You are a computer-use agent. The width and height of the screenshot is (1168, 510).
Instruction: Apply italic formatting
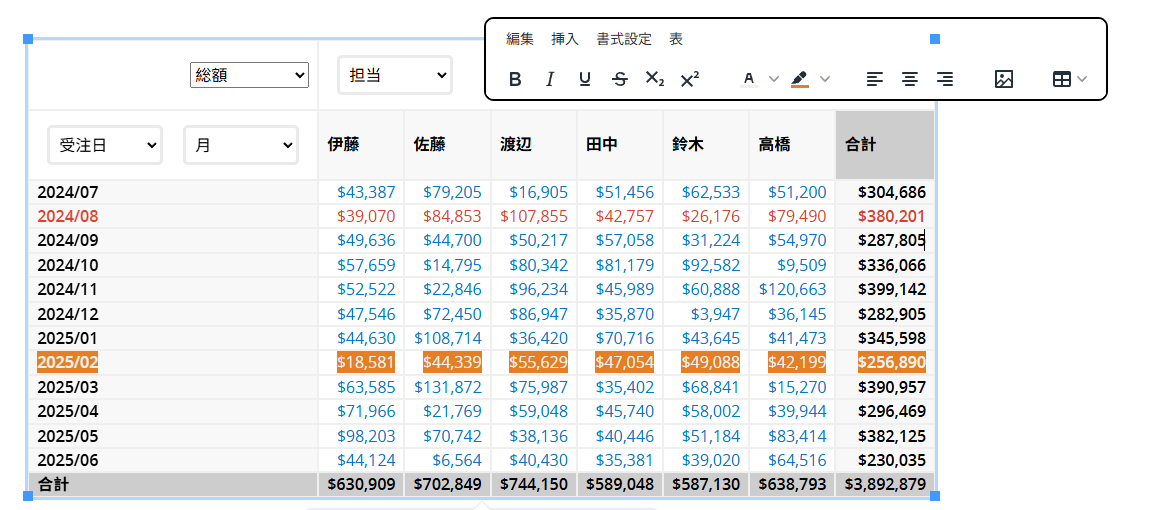[x=550, y=79]
